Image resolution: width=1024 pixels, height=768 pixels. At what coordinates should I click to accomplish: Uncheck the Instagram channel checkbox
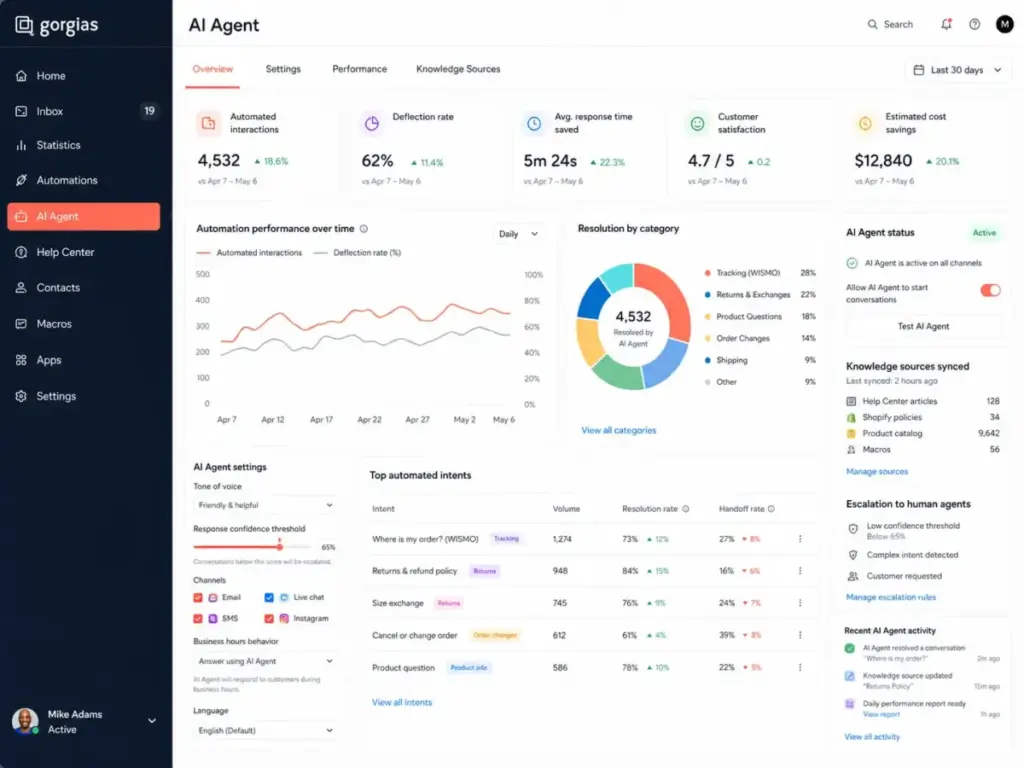[x=269, y=618]
